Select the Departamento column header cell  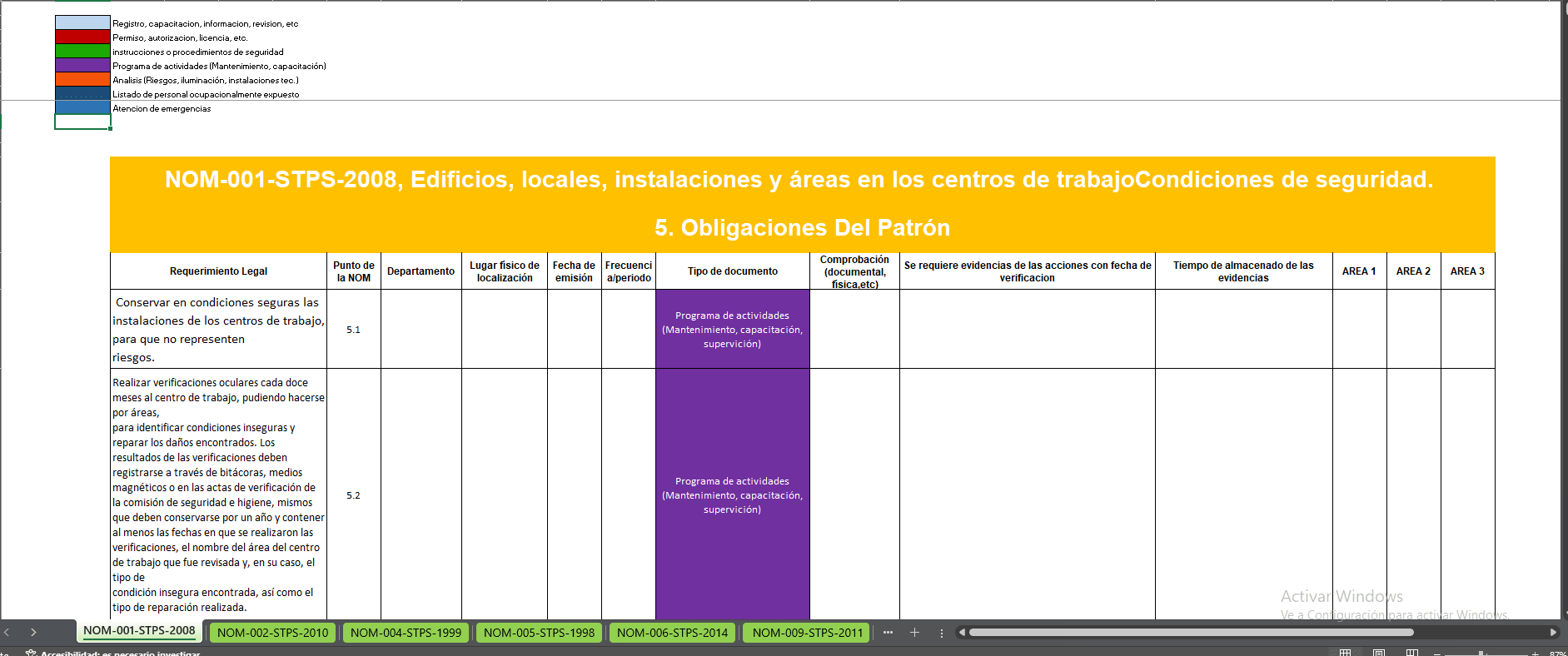click(421, 271)
